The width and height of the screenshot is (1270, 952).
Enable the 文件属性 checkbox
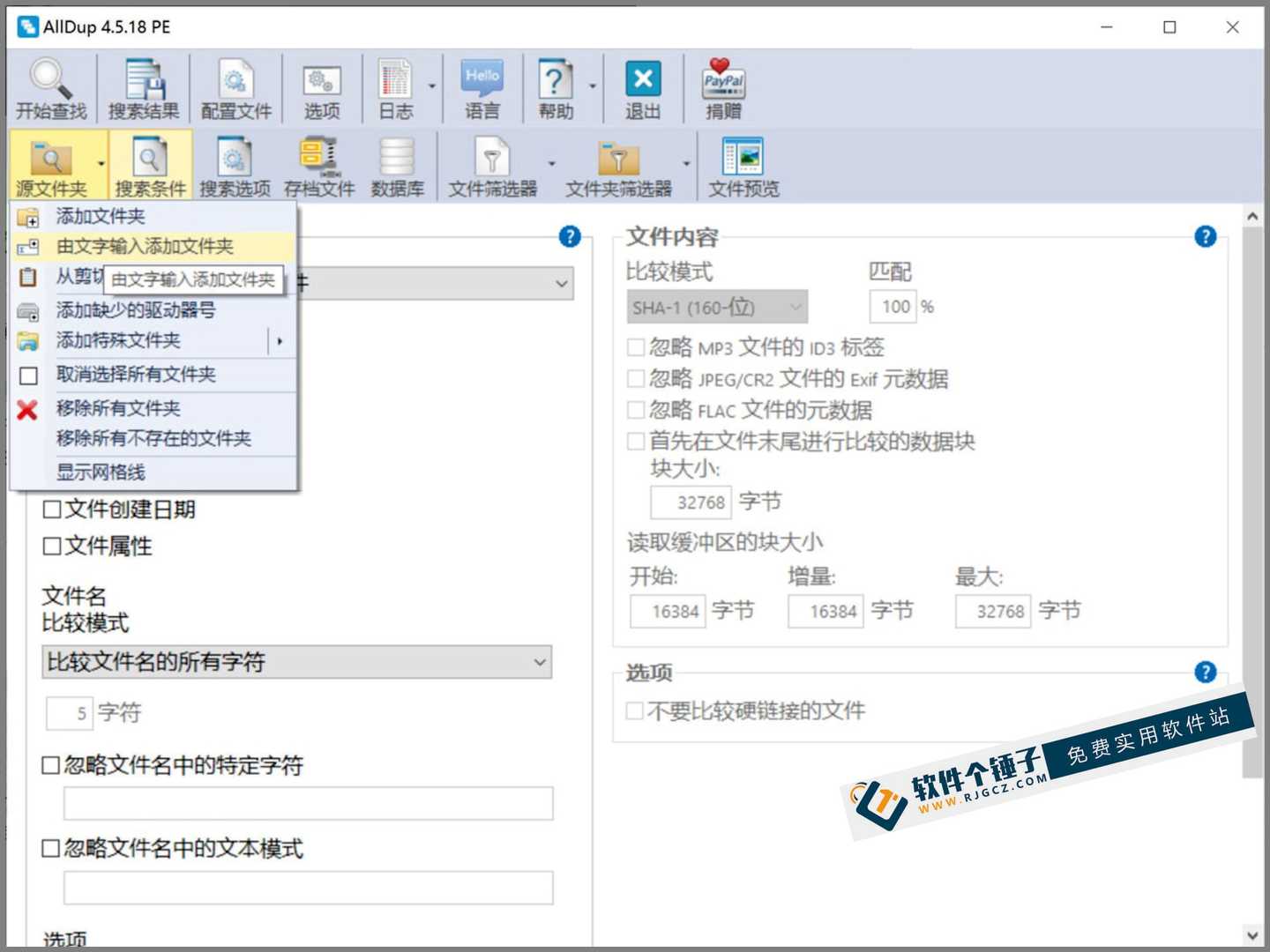click(52, 547)
